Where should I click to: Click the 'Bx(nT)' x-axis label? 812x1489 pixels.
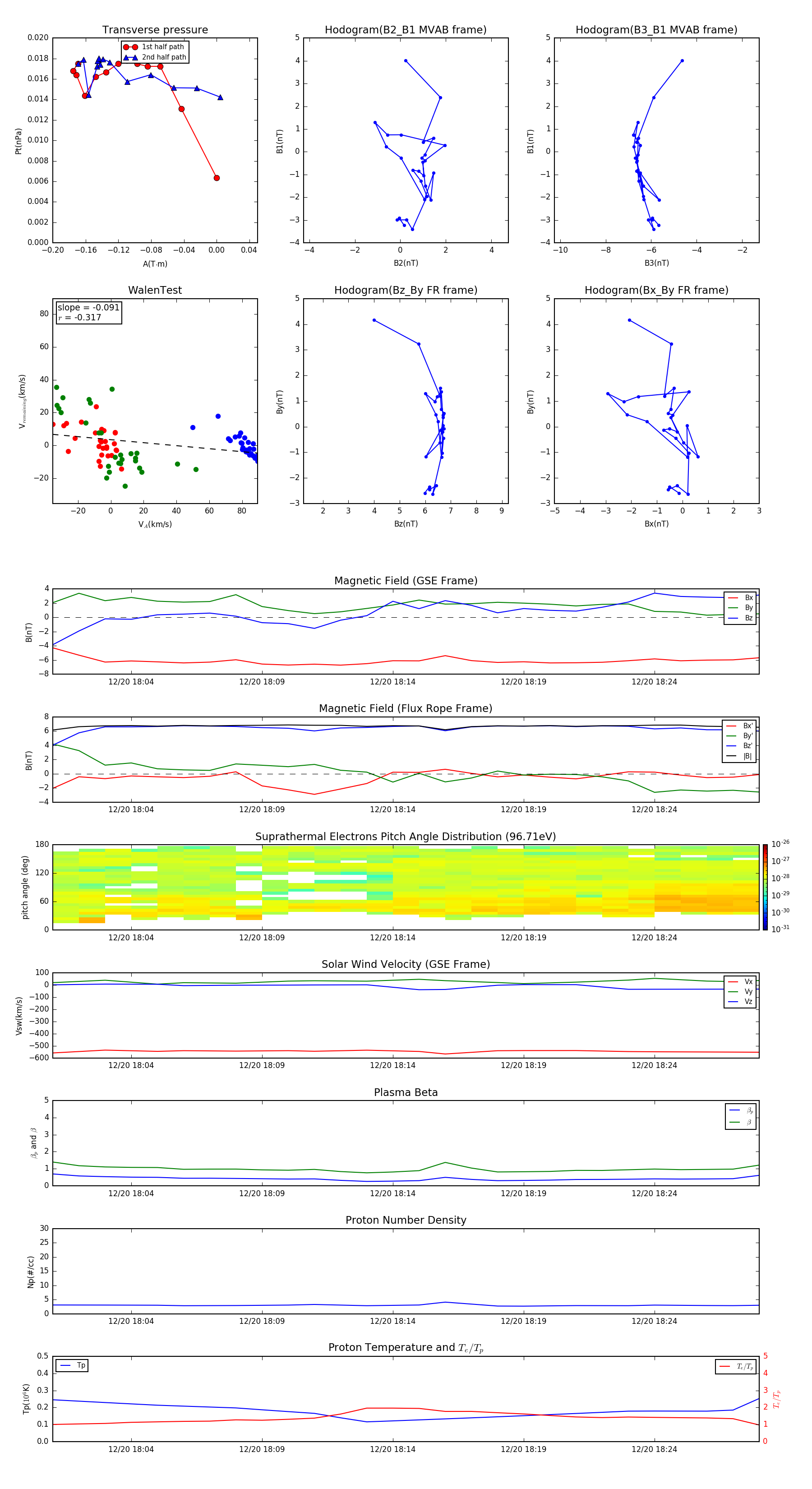coord(656,524)
